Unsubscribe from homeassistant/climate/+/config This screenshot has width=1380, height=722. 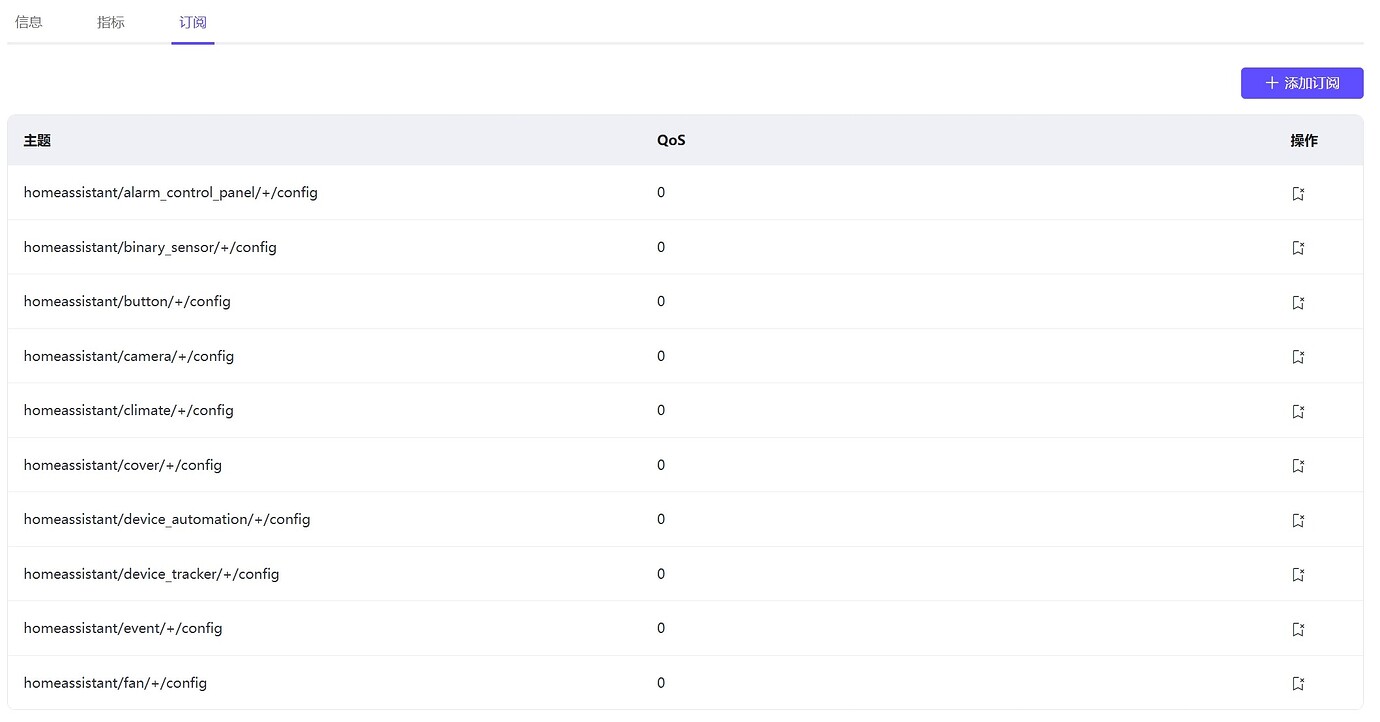click(1298, 410)
